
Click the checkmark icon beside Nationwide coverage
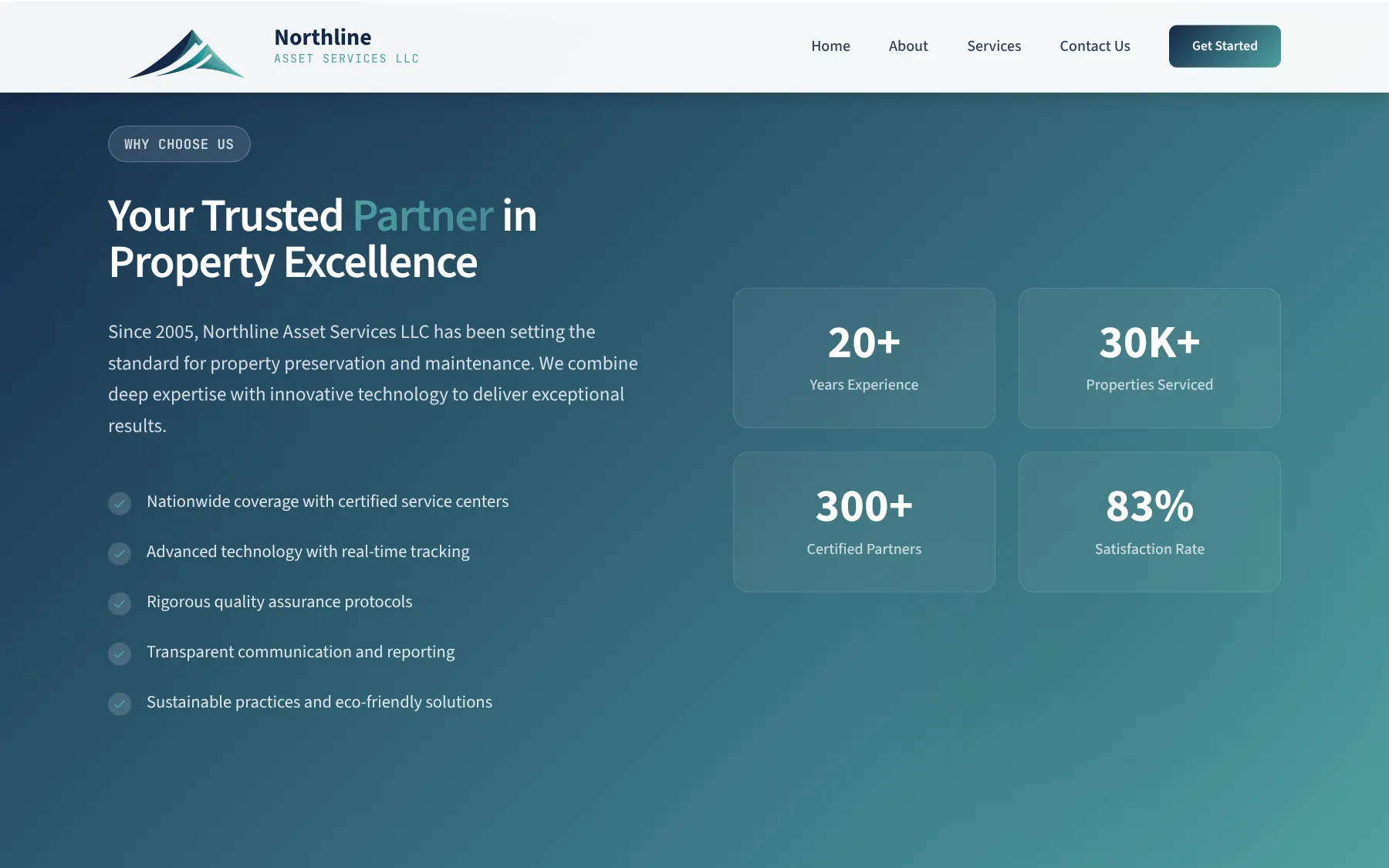(x=120, y=503)
